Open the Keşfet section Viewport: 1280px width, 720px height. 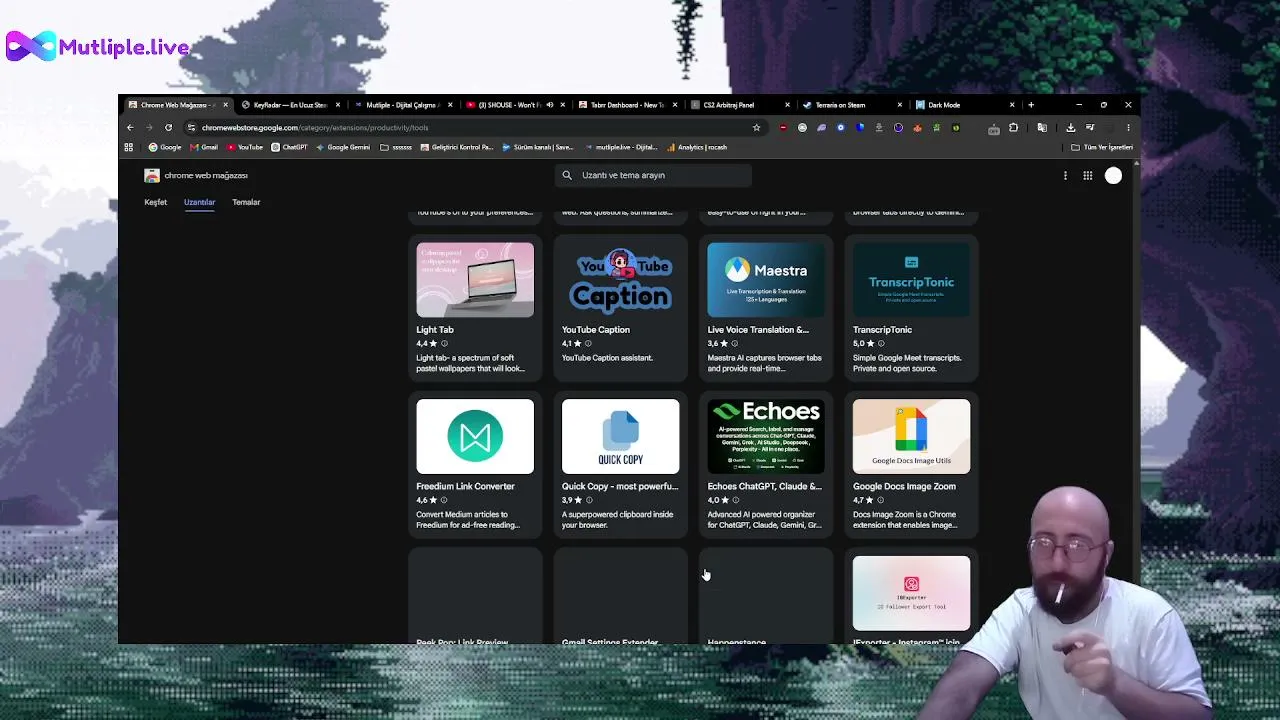pos(155,202)
